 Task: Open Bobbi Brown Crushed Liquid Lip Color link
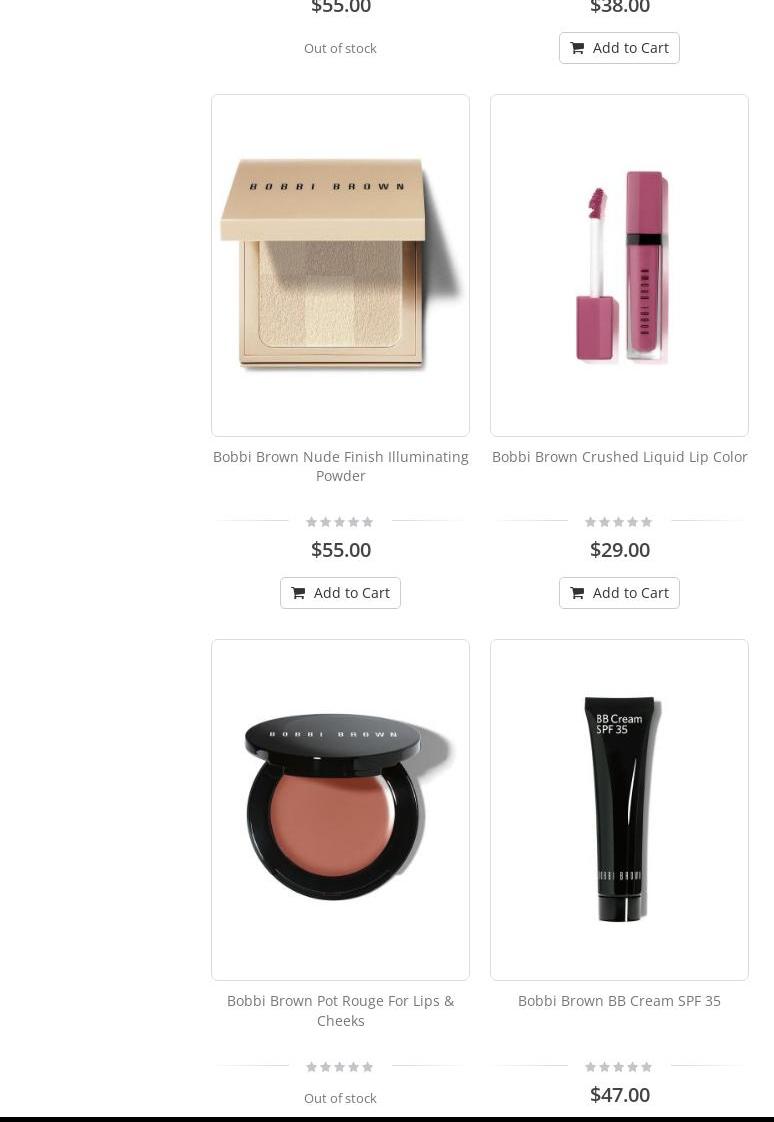point(619,457)
